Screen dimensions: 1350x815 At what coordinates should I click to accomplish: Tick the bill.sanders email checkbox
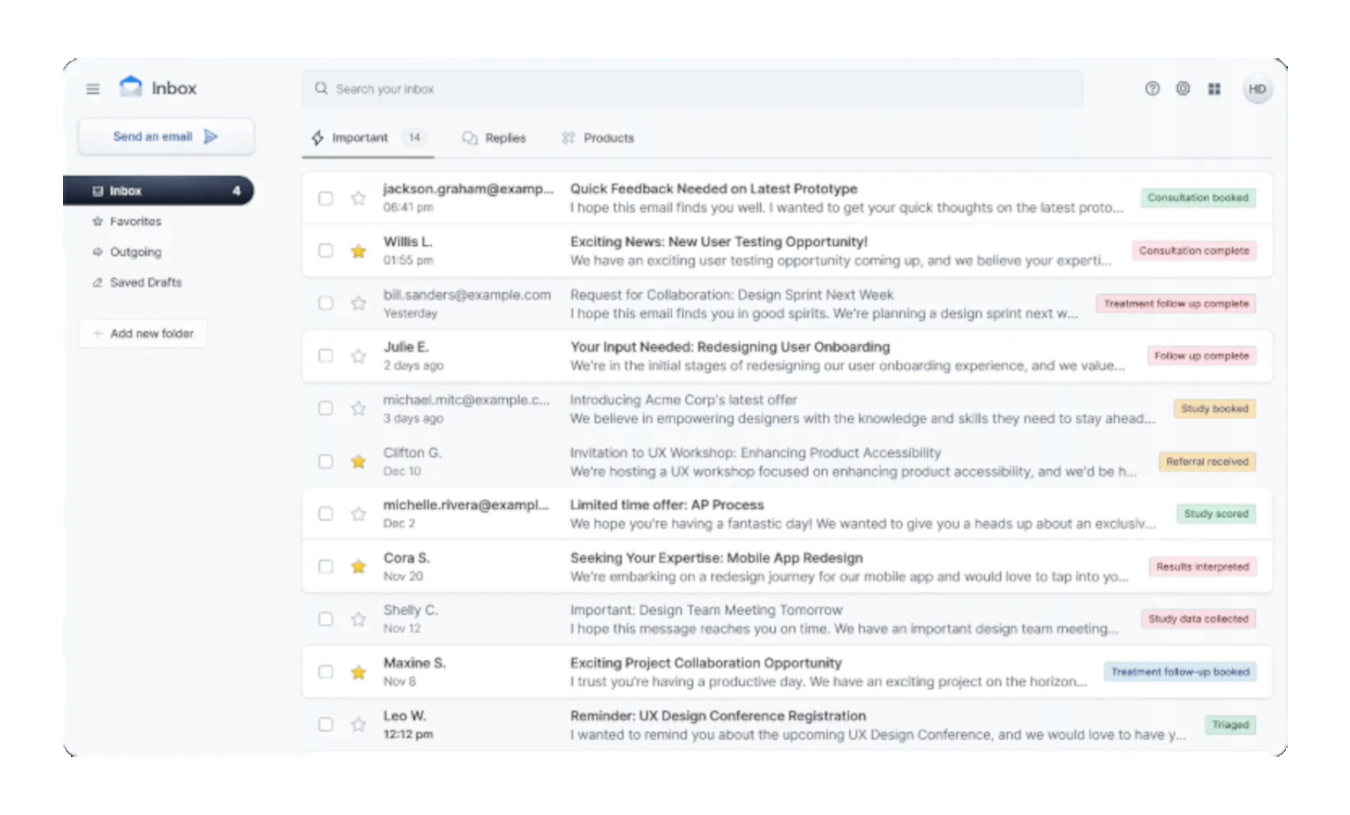[326, 303]
